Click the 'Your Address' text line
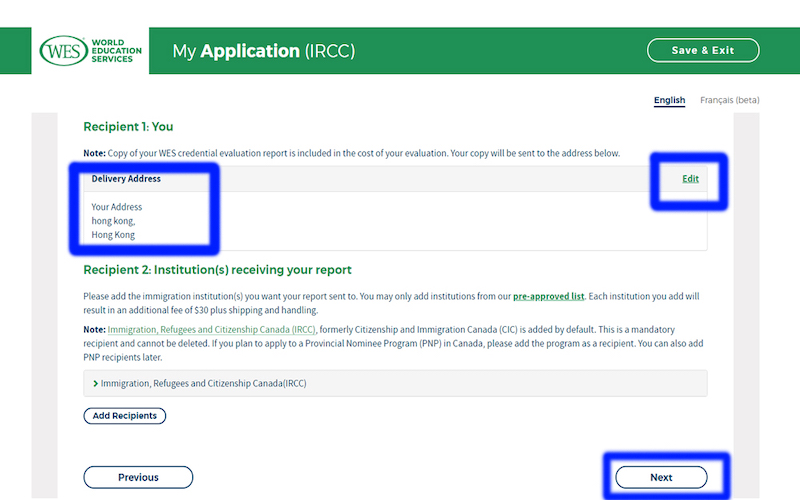 [117, 207]
